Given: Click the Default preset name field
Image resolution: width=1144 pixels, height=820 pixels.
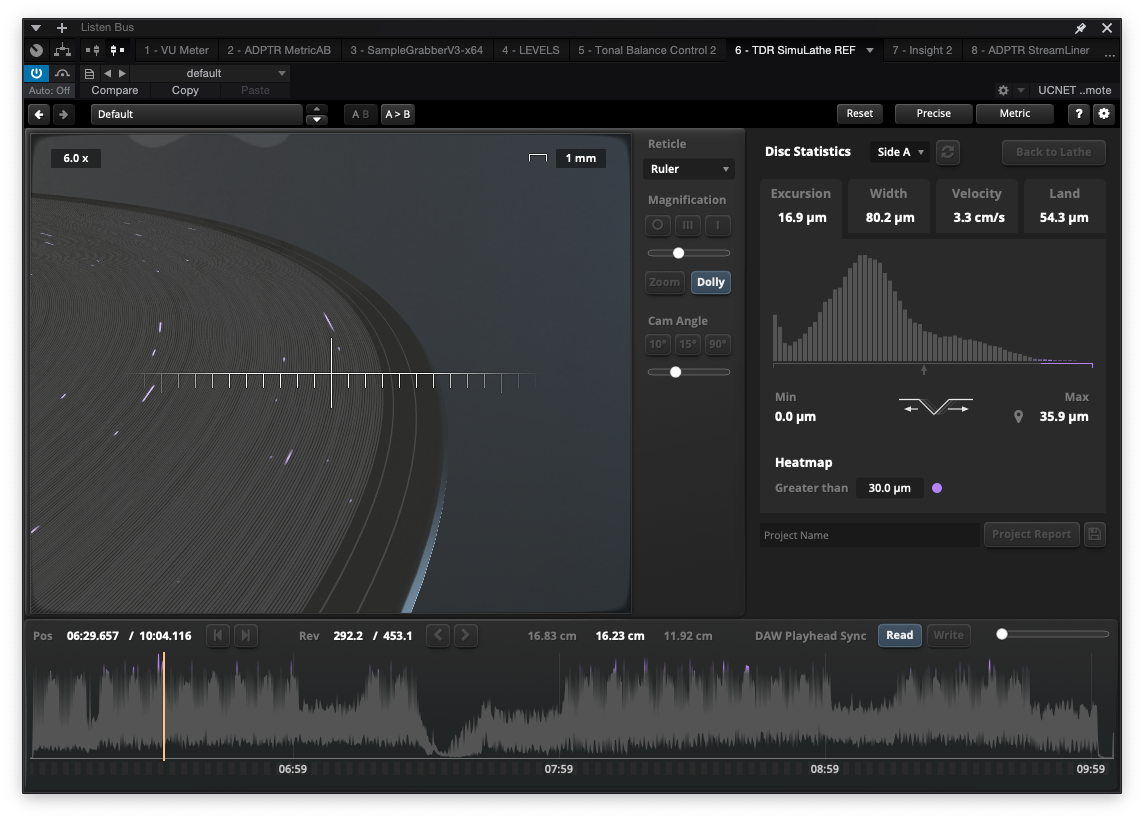Looking at the screenshot, I should pyautogui.click(x=196, y=114).
